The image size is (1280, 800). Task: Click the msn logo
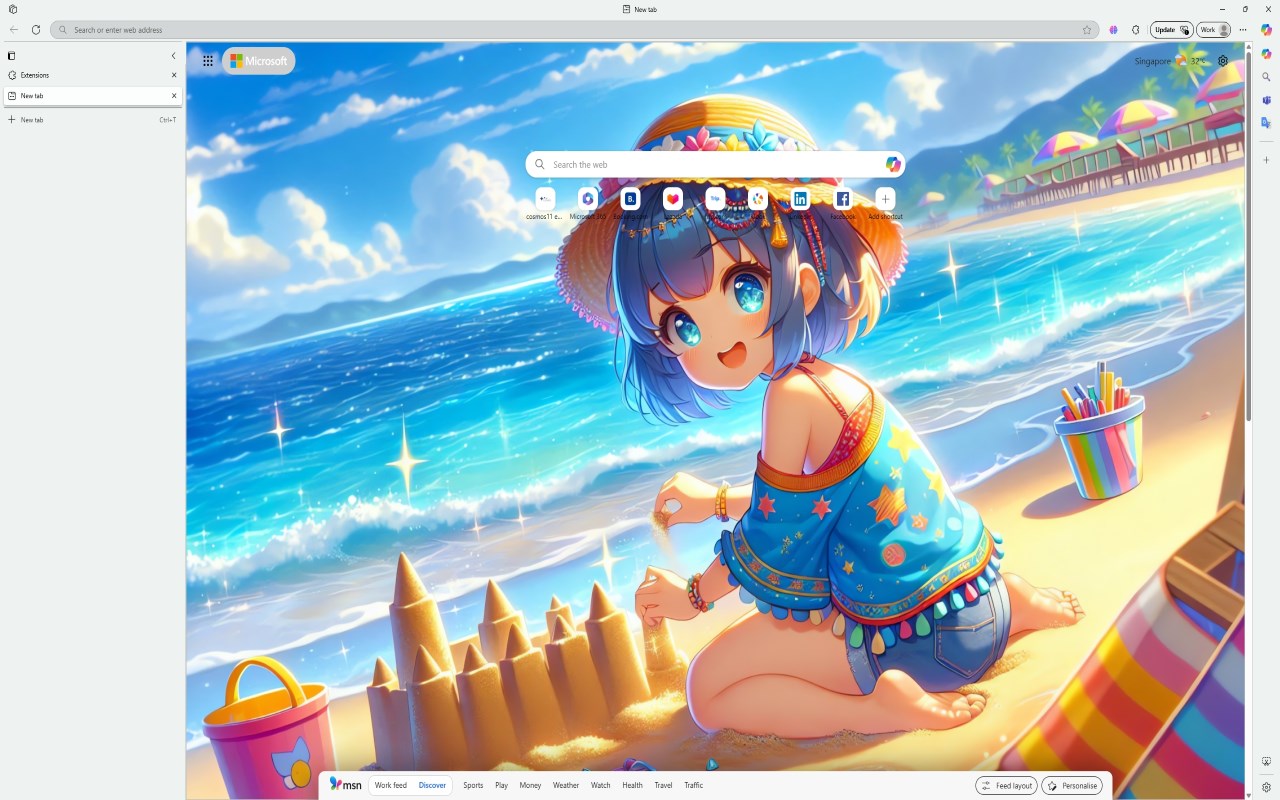tap(346, 785)
